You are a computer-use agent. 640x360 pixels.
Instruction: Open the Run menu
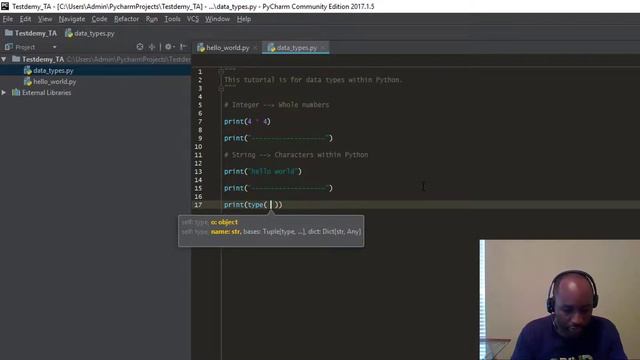(x=151, y=19)
